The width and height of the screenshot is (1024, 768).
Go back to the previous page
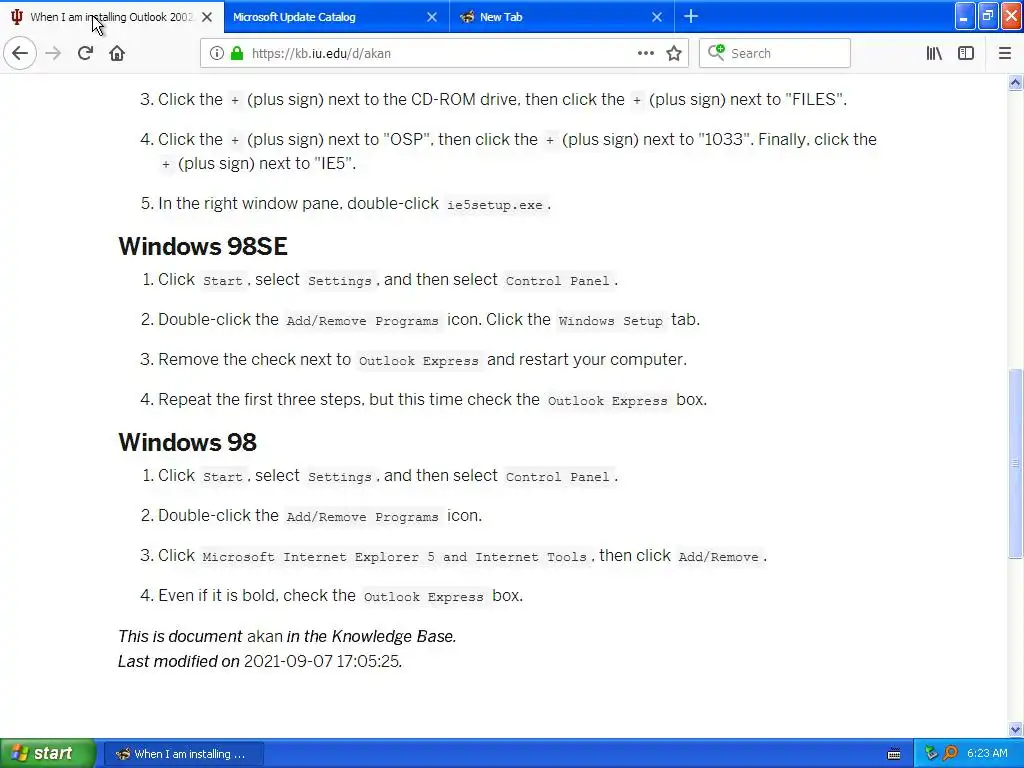coord(20,53)
